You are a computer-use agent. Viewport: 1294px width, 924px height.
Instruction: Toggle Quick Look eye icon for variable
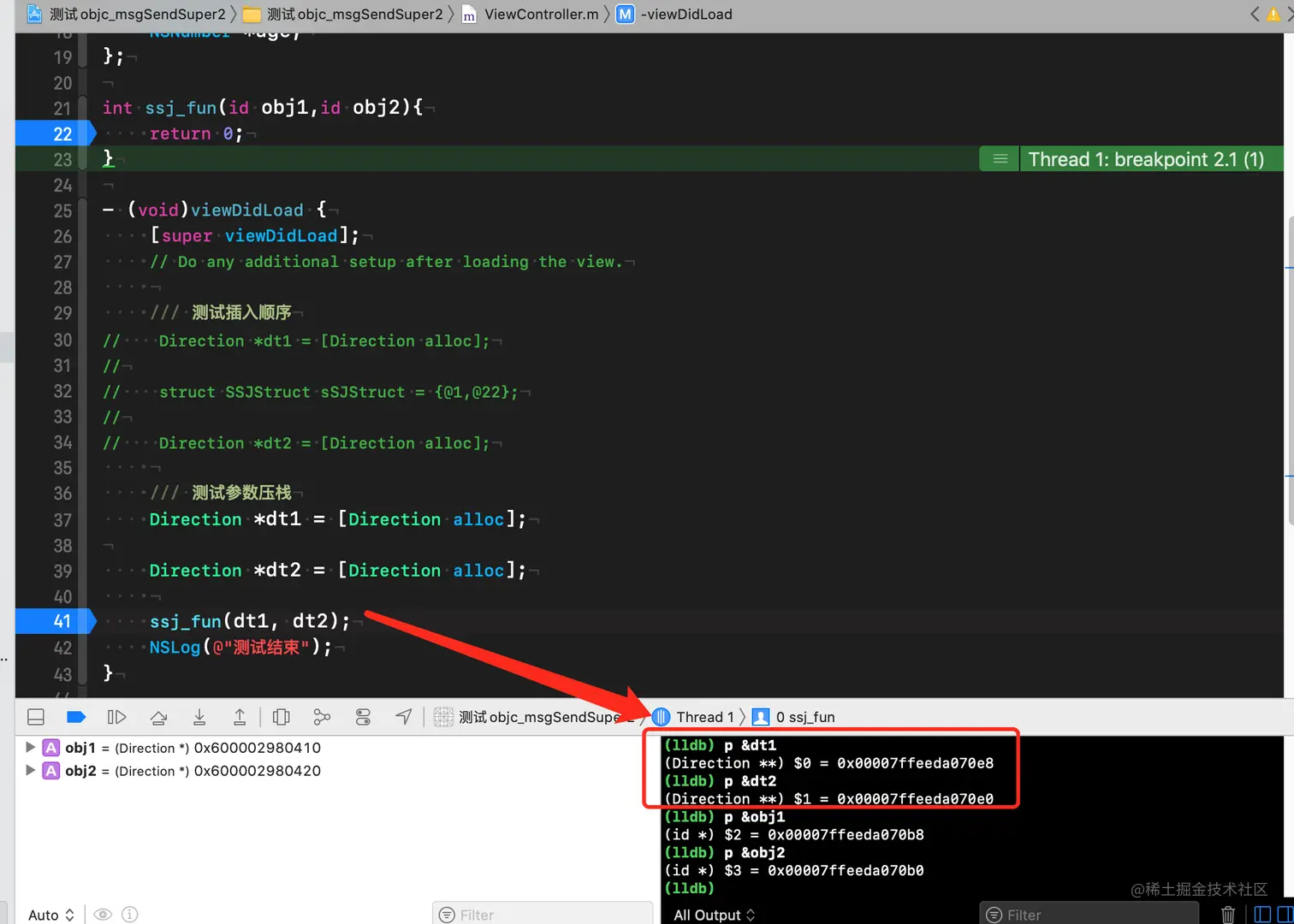[103, 915]
